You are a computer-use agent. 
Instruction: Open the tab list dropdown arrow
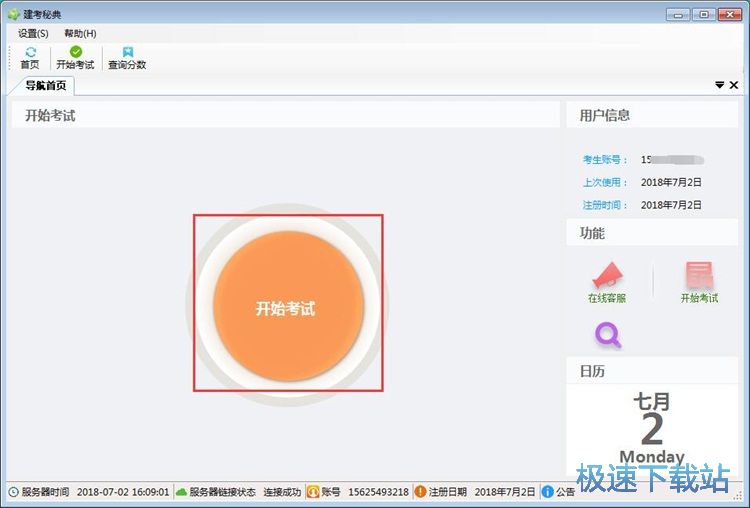click(719, 85)
